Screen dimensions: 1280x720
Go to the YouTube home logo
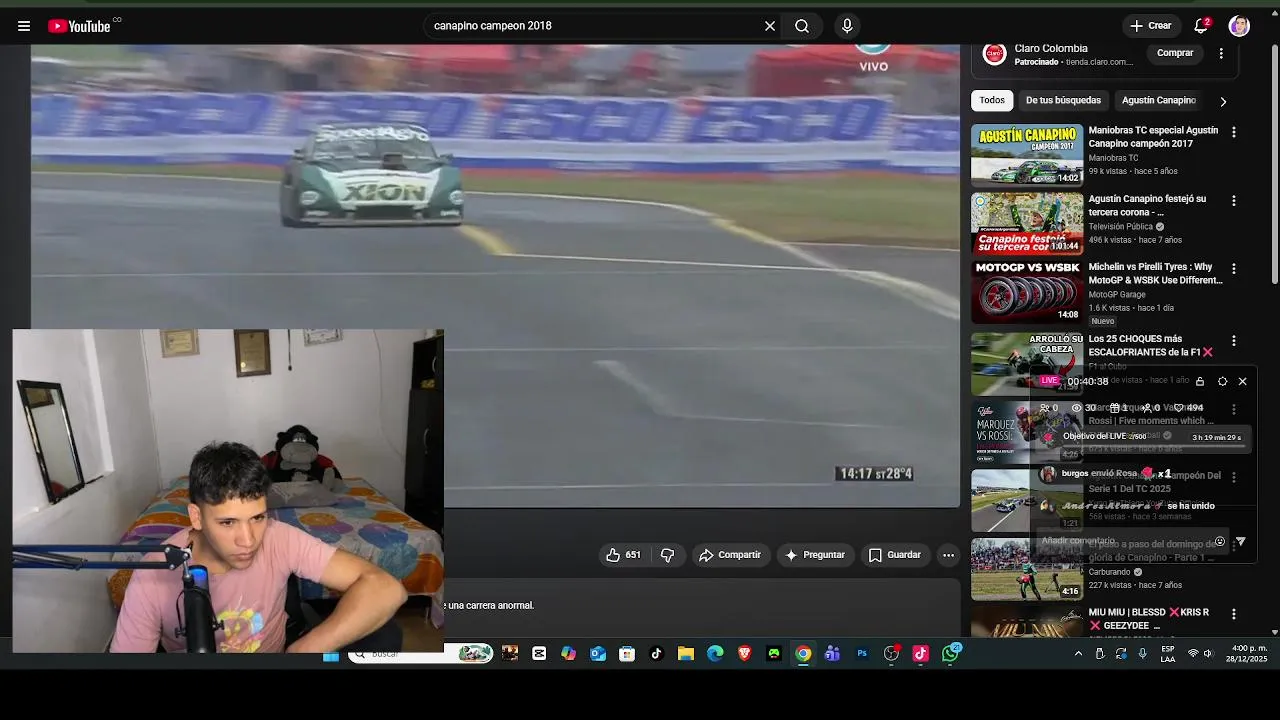[79, 26]
